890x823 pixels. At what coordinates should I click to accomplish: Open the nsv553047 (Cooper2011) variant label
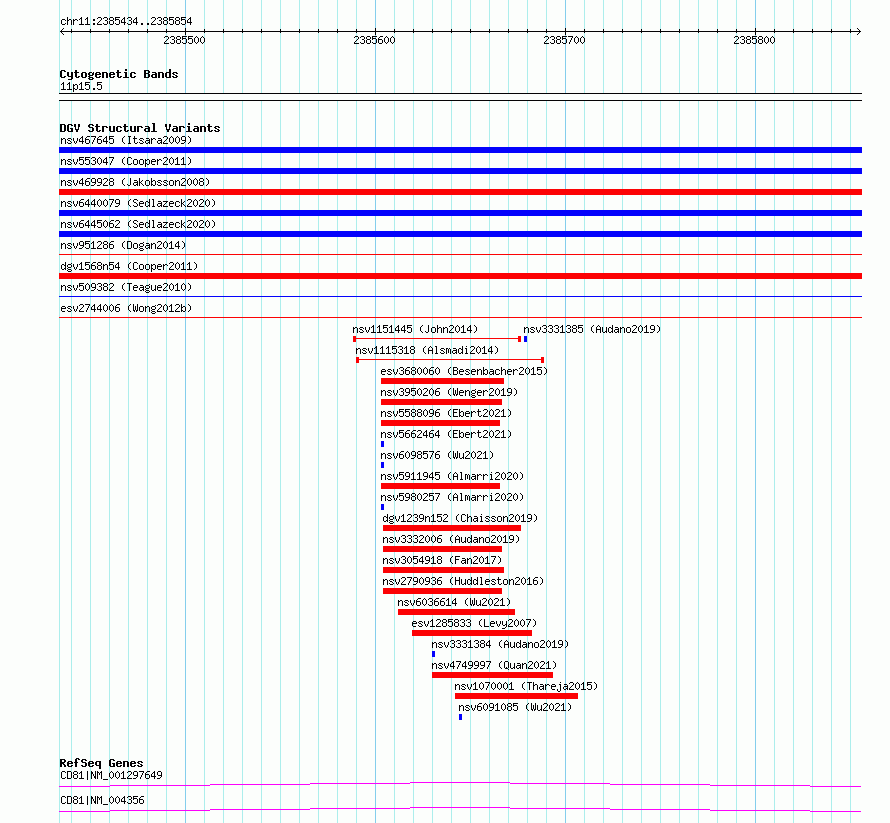[126, 161]
